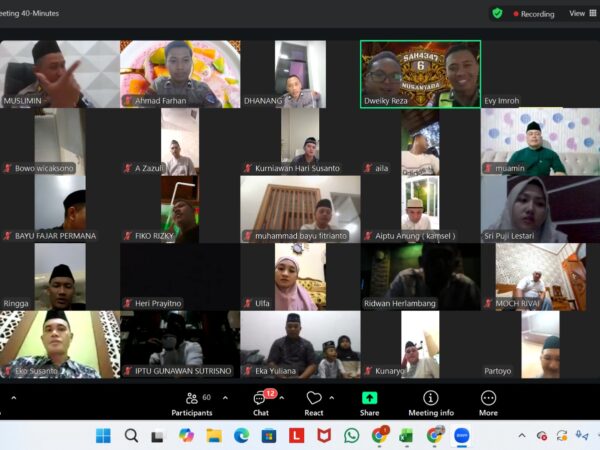The height and width of the screenshot is (450, 600).
Task: Select Dweiky Reza's highlighted video tile
Action: pos(420,73)
